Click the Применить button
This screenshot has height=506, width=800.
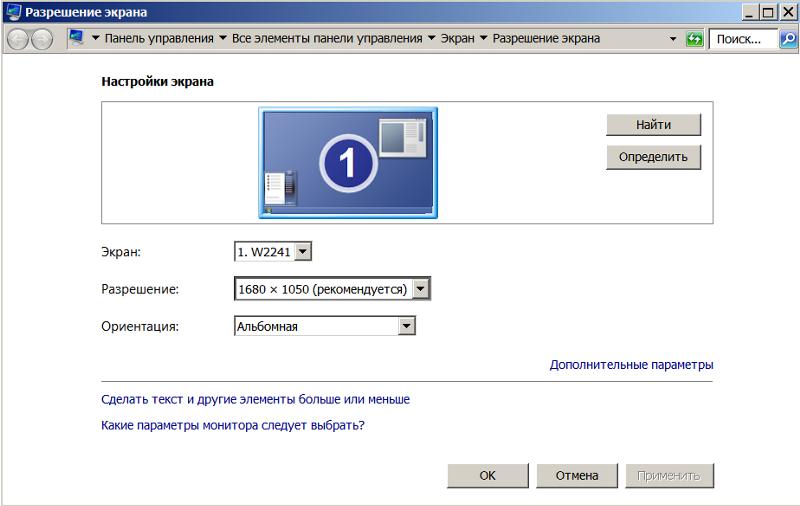tap(669, 475)
